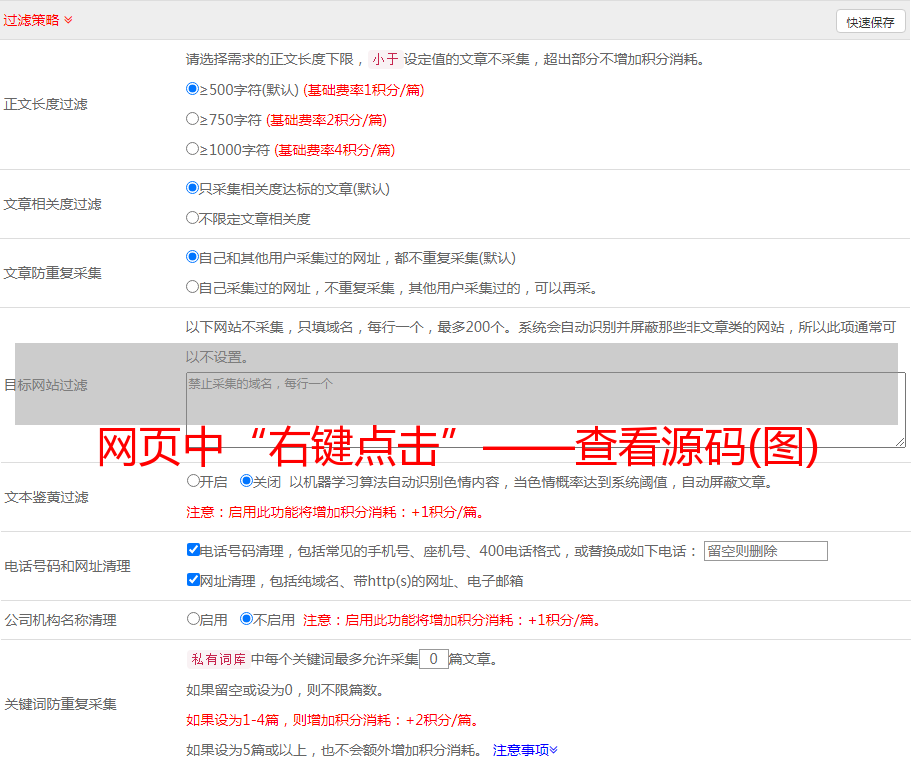Select ≥500字符 default length option
Image resolution: width=912 pixels, height=768 pixels.
(x=193, y=89)
